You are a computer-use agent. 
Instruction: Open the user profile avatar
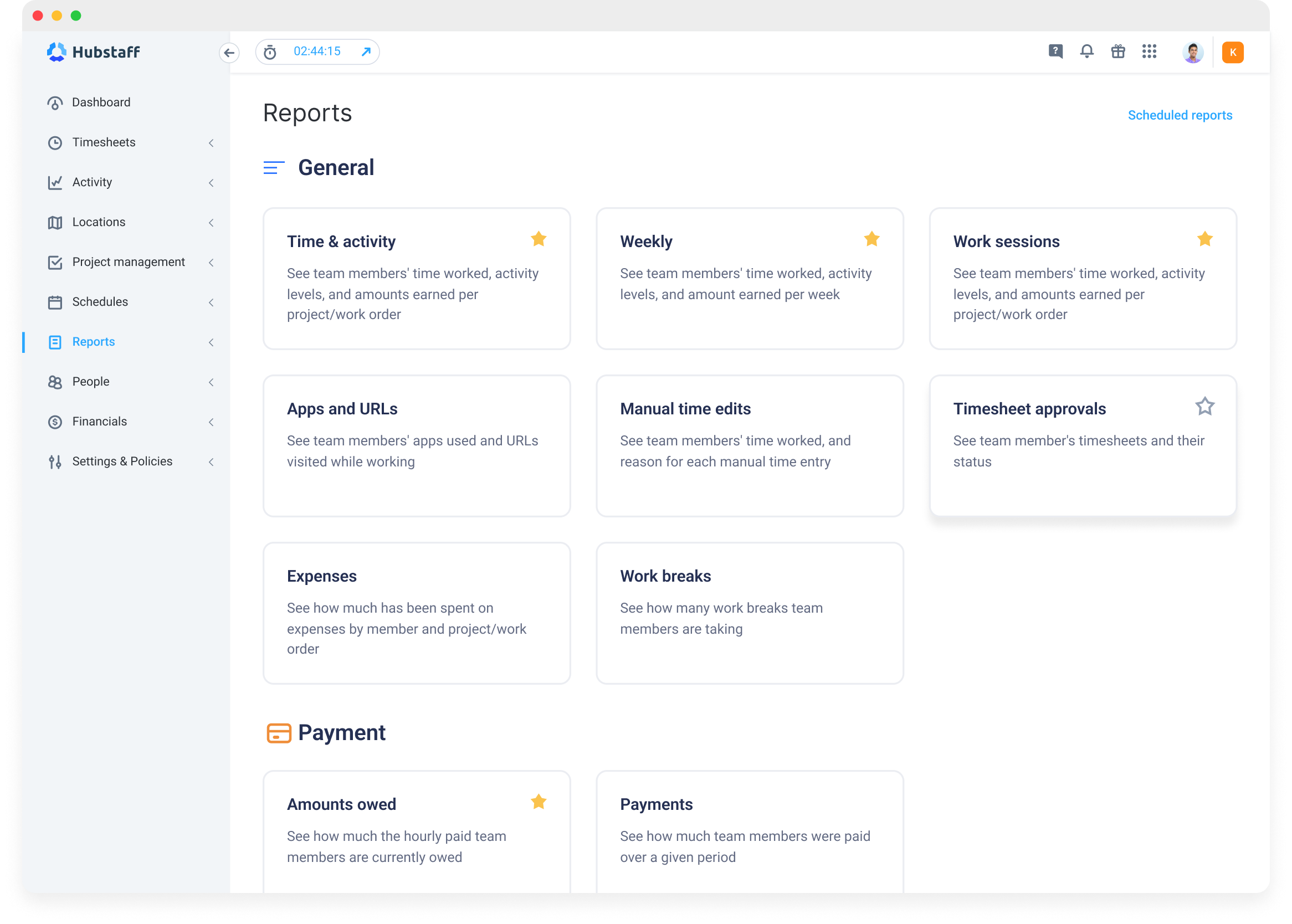click(1192, 52)
